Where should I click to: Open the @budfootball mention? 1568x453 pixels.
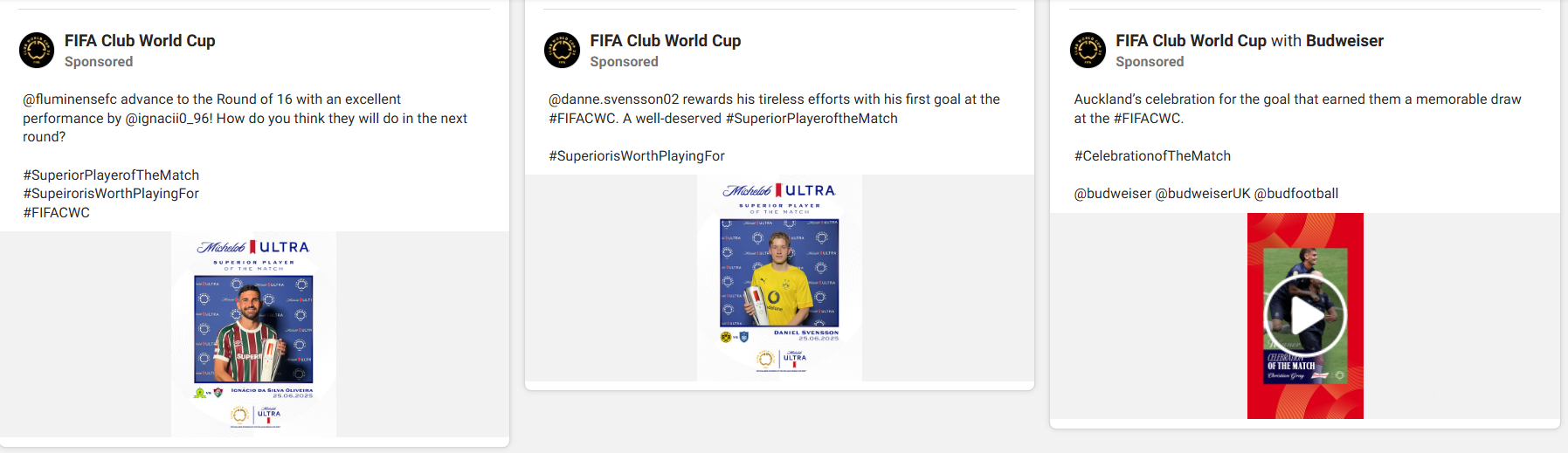click(1295, 194)
